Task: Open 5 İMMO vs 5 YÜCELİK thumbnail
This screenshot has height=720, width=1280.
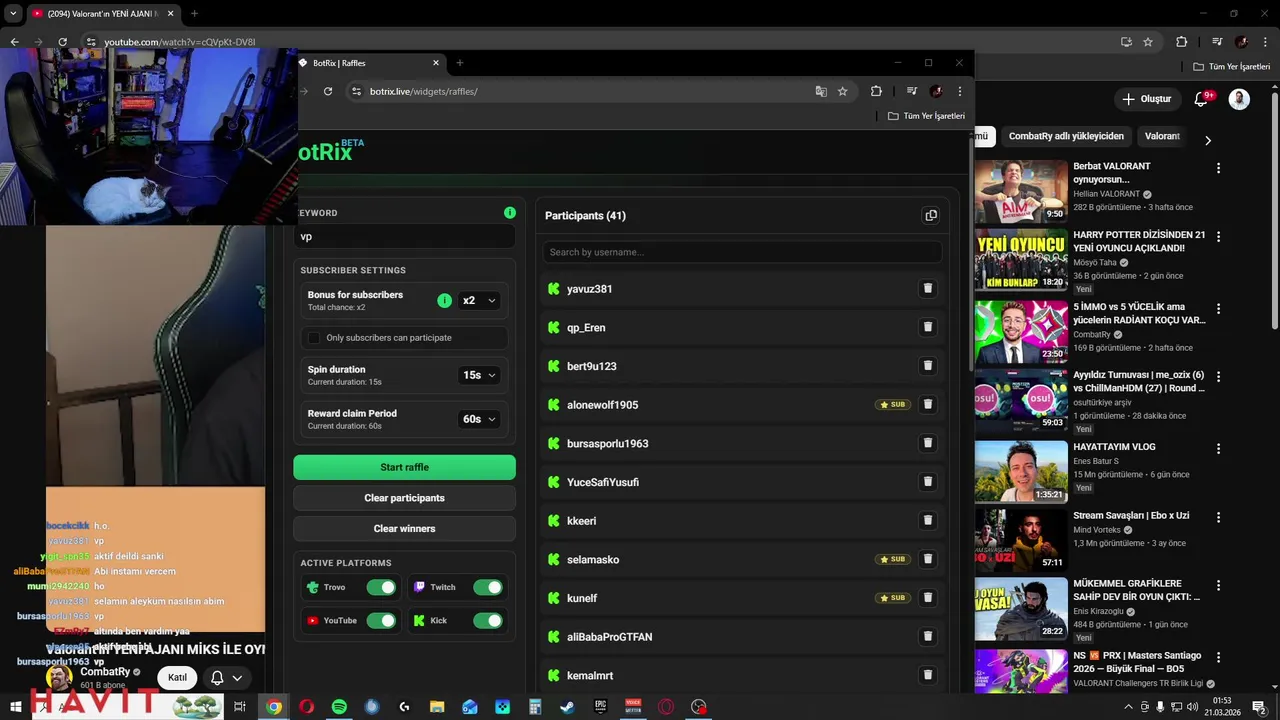Action: click(1021, 332)
